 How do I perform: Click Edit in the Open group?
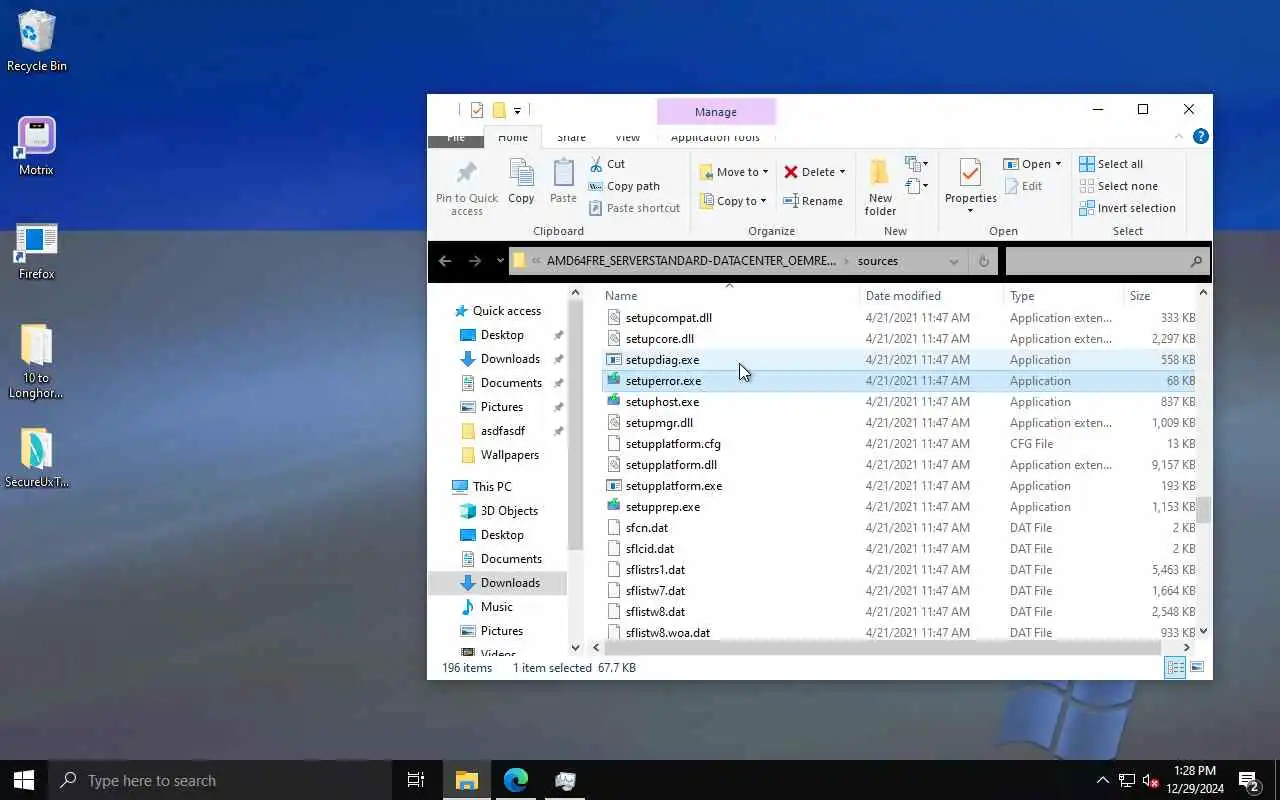1022,186
